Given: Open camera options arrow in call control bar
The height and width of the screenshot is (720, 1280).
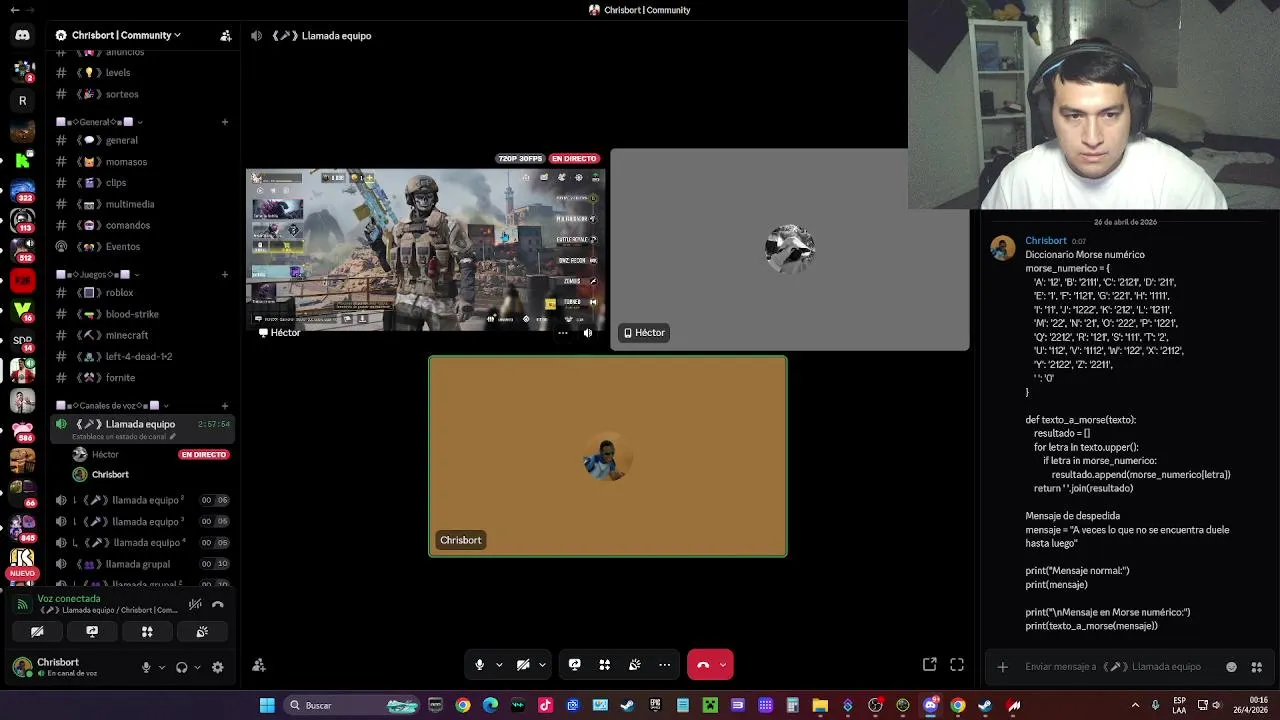Looking at the screenshot, I should pyautogui.click(x=542, y=665).
